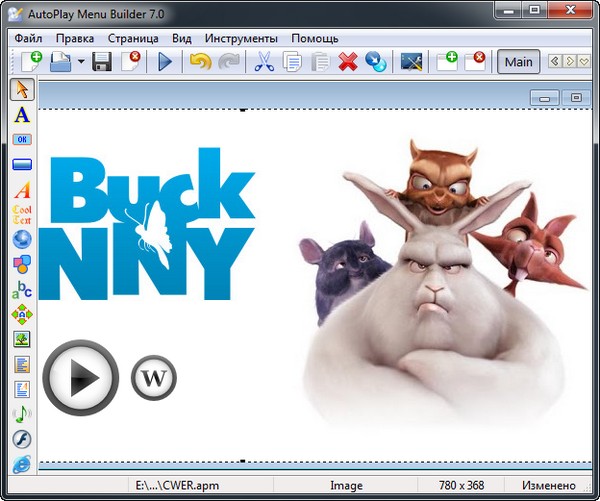The height and width of the screenshot is (501, 600).
Task: Open the Страница menu
Action: [x=134, y=38]
